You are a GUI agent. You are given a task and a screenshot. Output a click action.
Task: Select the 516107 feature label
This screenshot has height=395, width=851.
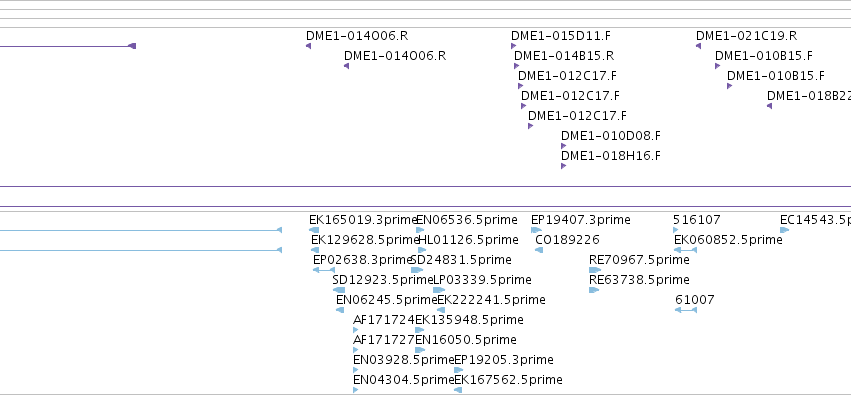[697, 220]
